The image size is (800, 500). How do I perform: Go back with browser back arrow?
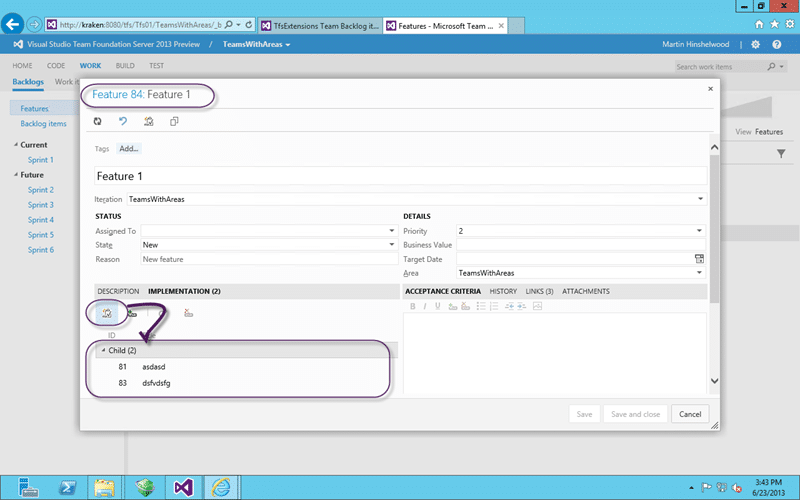pos(13,24)
